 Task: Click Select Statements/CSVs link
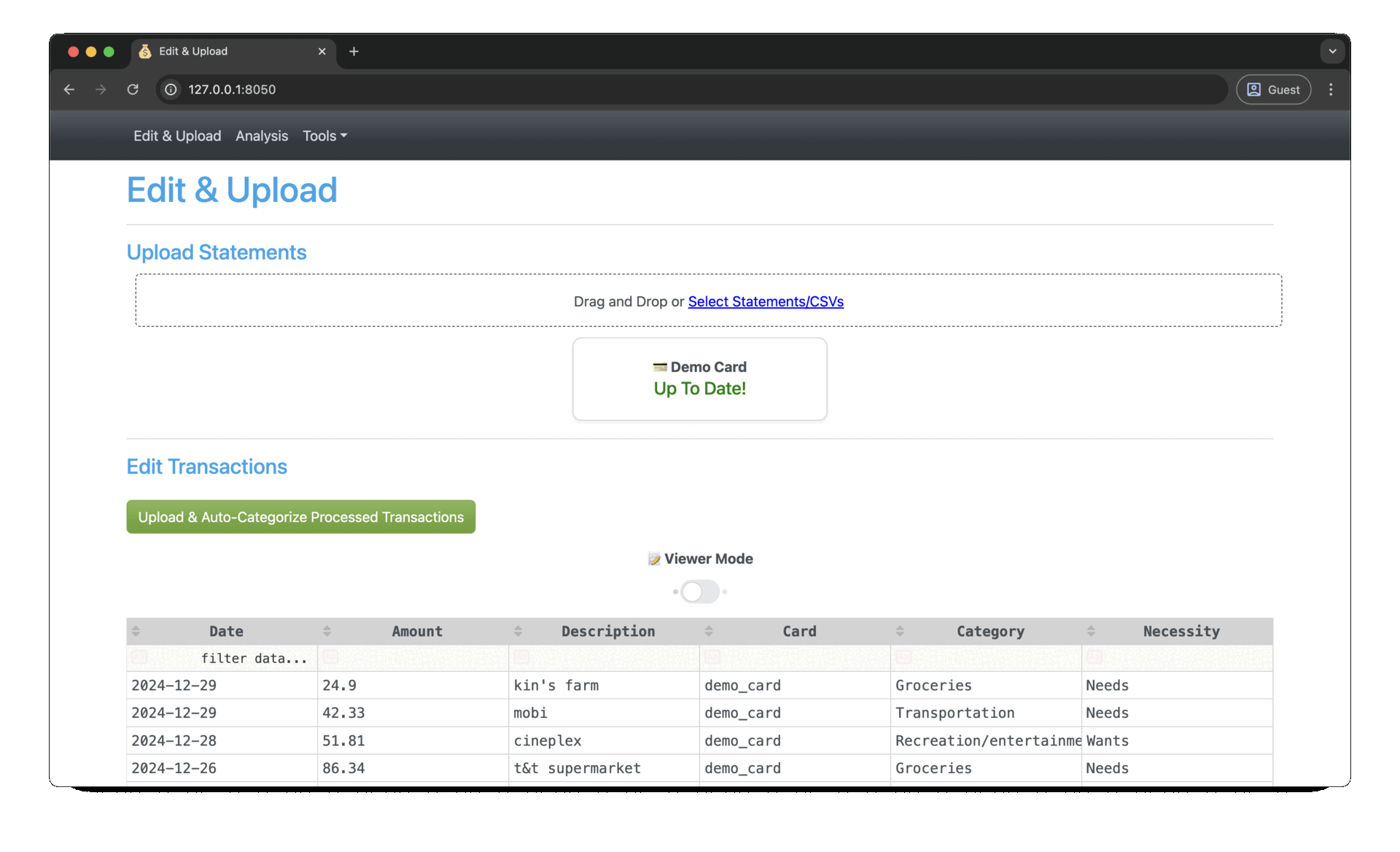pos(766,301)
